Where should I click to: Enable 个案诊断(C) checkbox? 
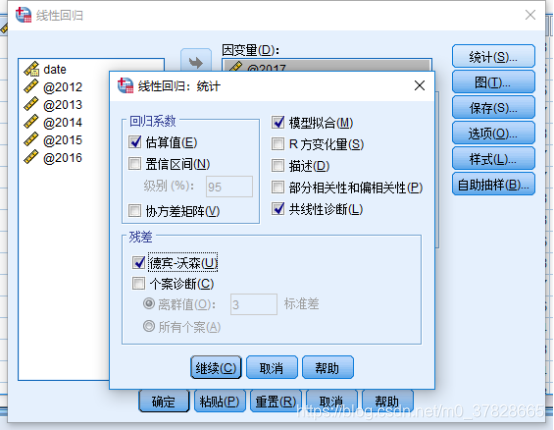[138, 284]
